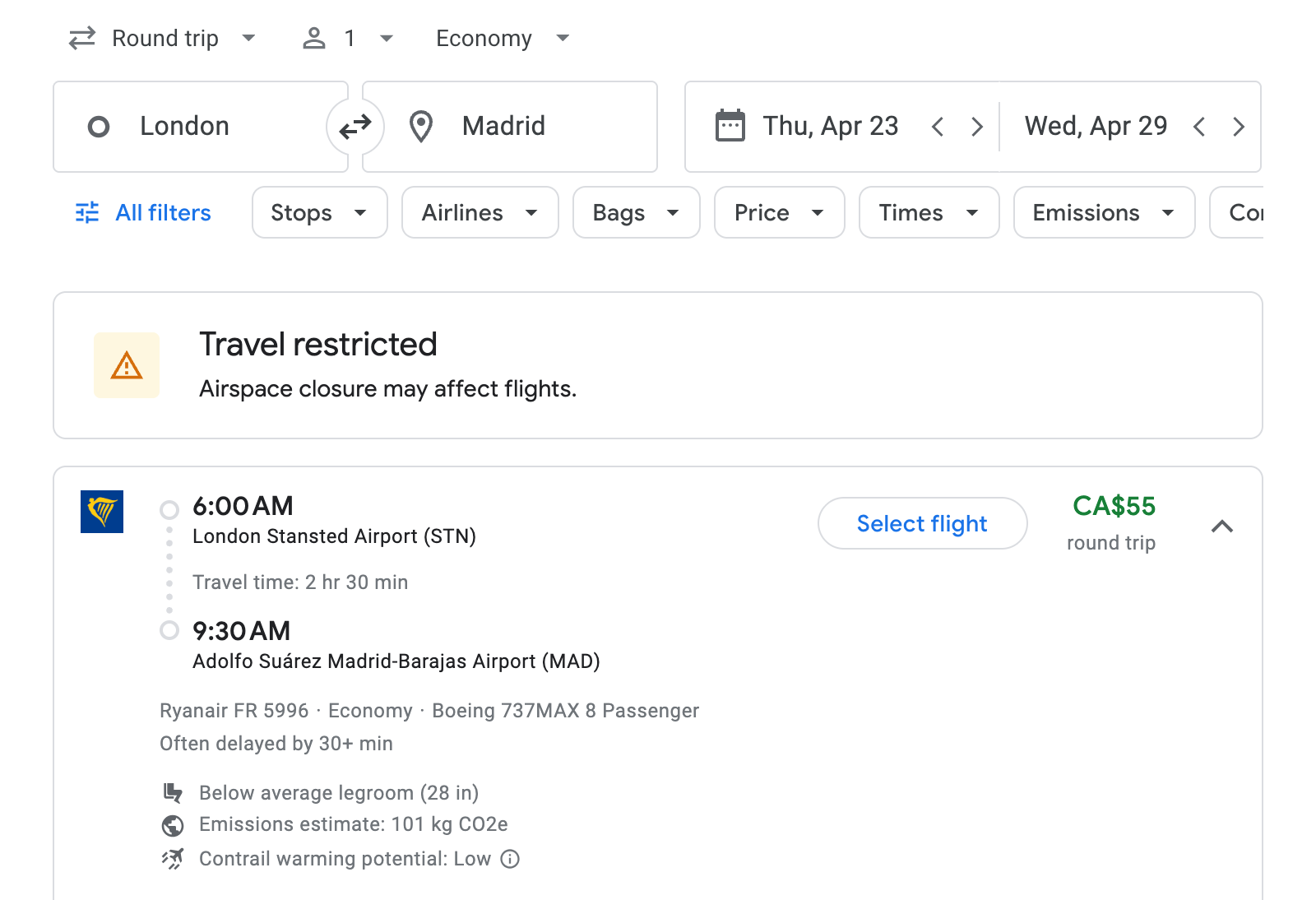The width and height of the screenshot is (1316, 900).
Task: Collapse the Ryanair flight details with the chevron
Action: pos(1223,526)
